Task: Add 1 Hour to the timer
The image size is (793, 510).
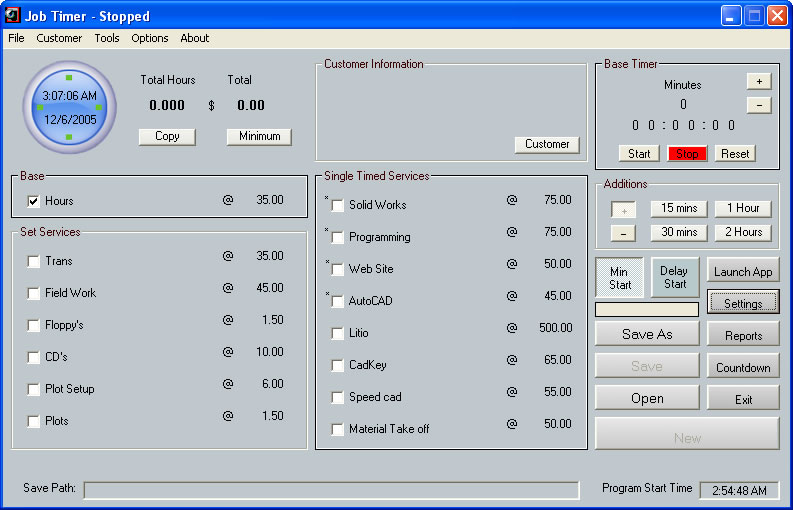Action: (743, 208)
